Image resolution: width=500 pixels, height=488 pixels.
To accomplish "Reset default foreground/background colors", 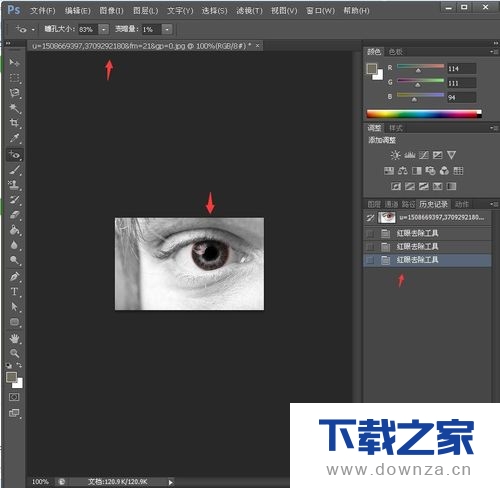I will coord(9,366).
